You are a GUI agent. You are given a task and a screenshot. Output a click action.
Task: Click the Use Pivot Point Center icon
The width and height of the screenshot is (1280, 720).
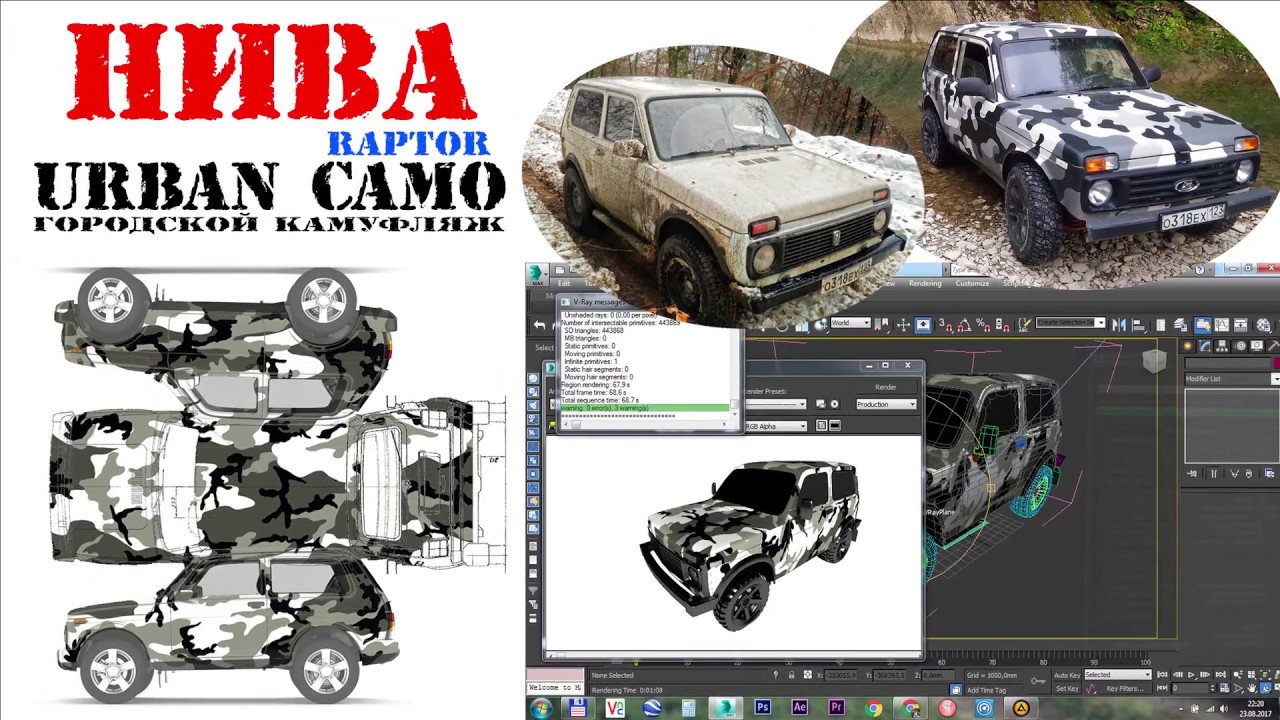tap(882, 324)
